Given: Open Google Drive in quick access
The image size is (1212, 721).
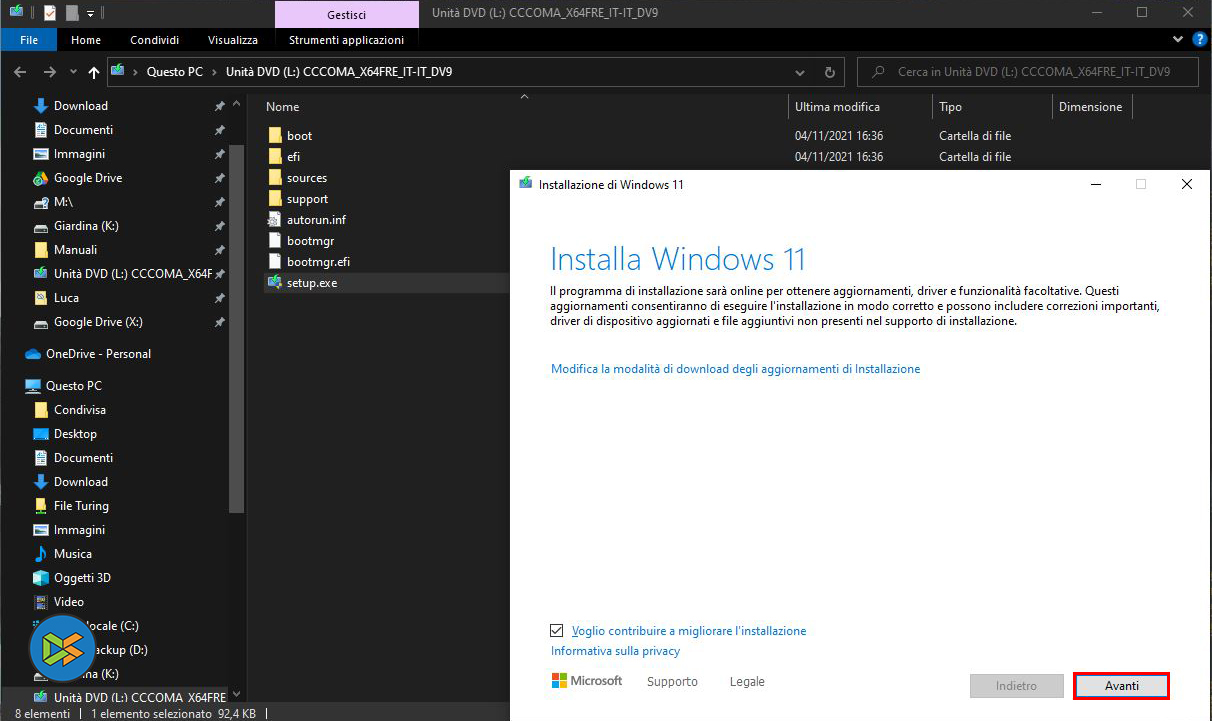Looking at the screenshot, I should tap(87, 178).
